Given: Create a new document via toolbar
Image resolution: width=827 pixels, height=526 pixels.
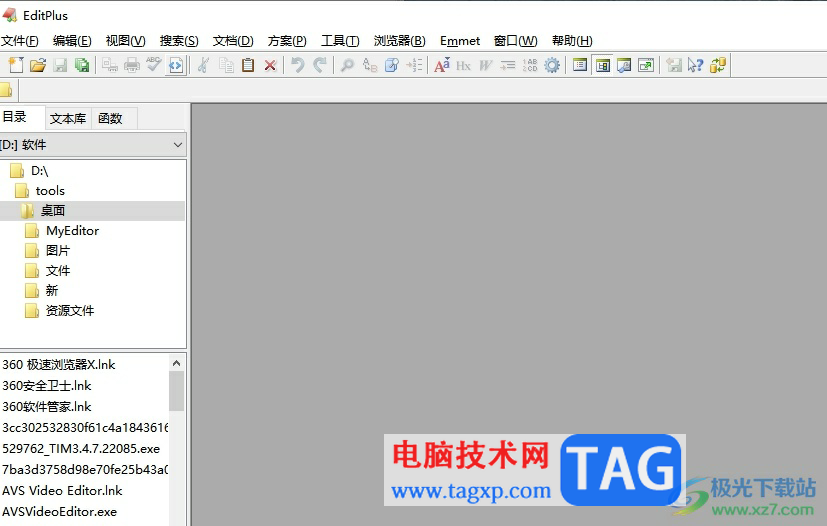Looking at the screenshot, I should [16, 65].
